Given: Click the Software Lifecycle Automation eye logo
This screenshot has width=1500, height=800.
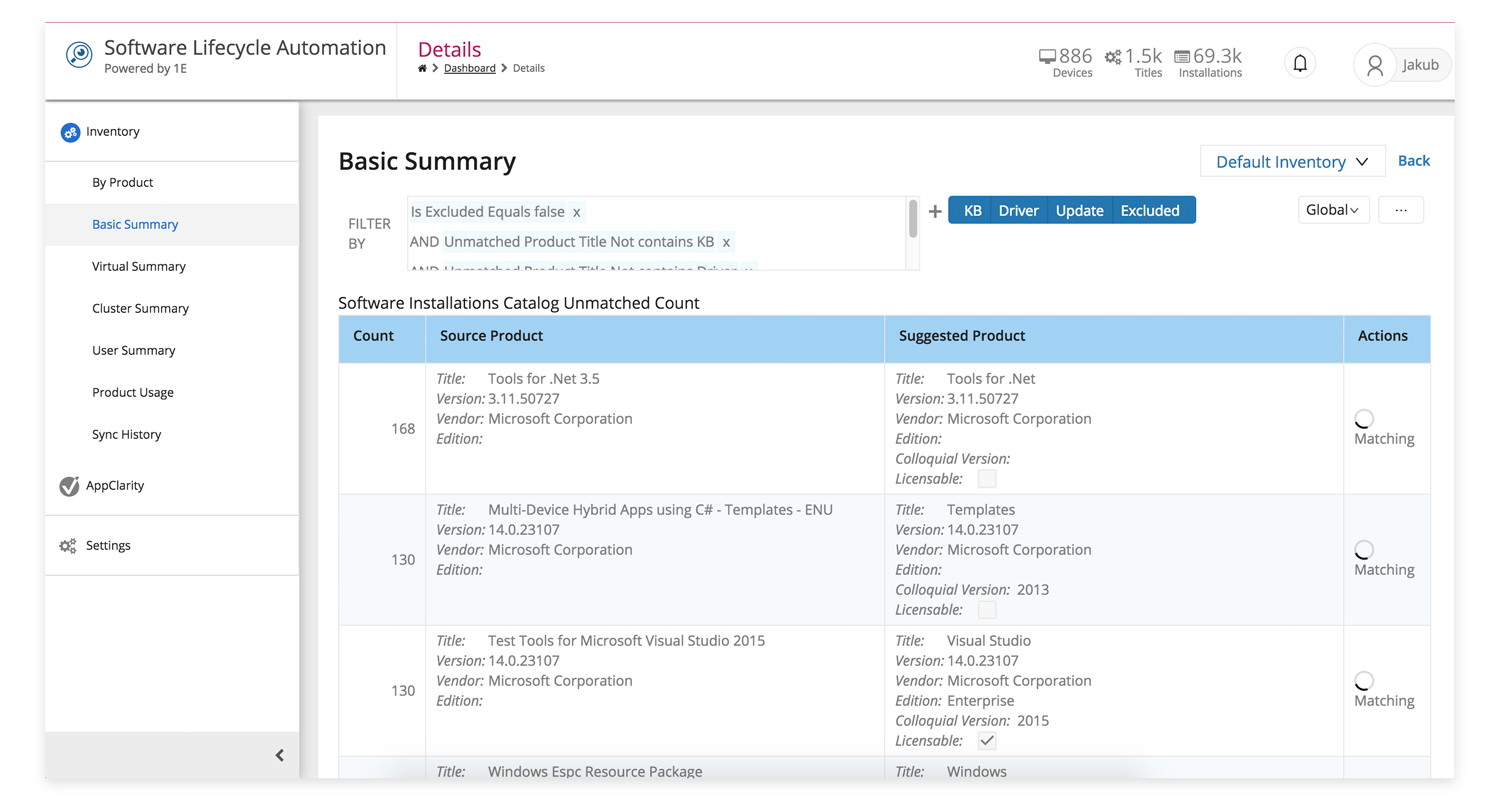Looking at the screenshot, I should coord(79,54).
